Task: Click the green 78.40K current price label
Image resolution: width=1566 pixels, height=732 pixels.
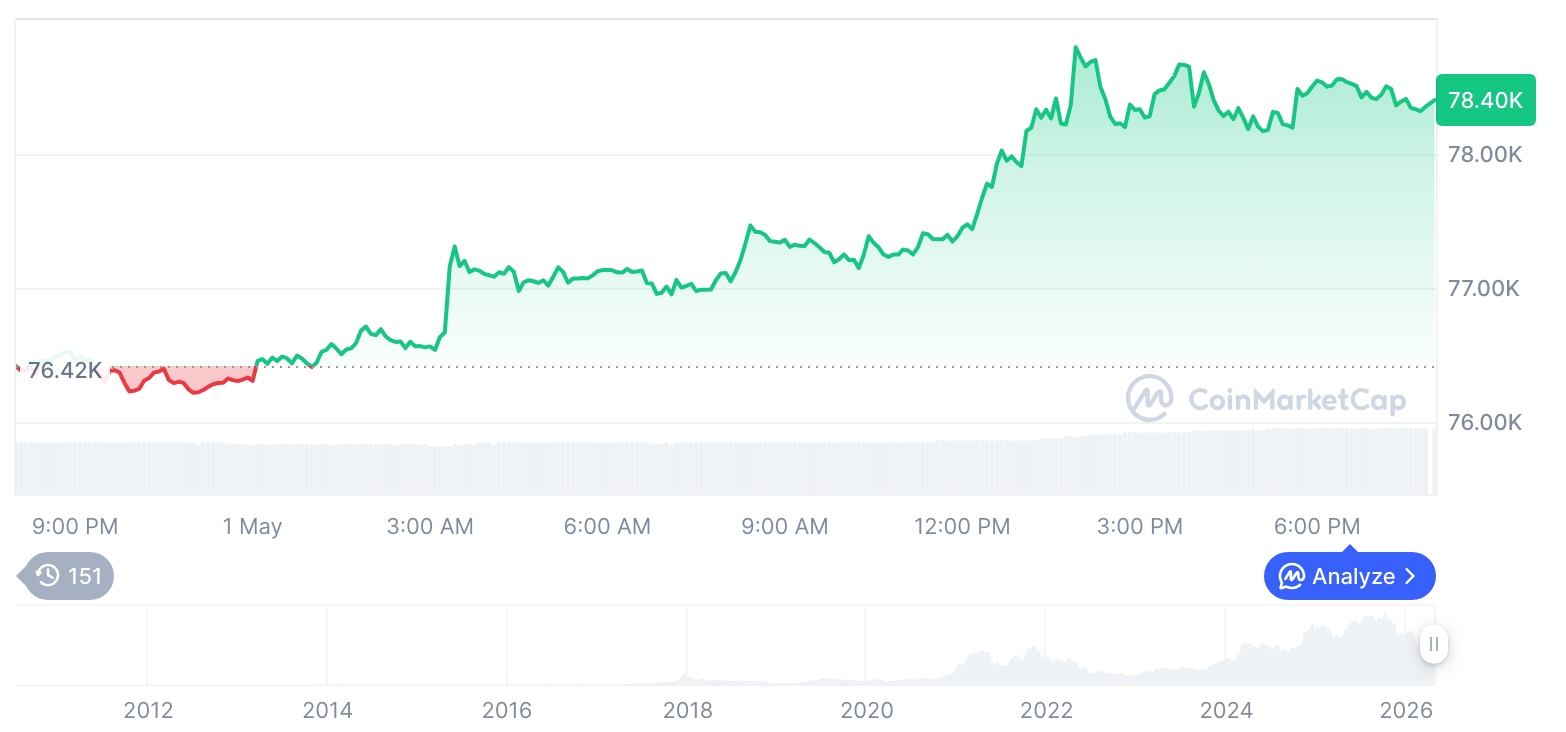Action: 1485,100
